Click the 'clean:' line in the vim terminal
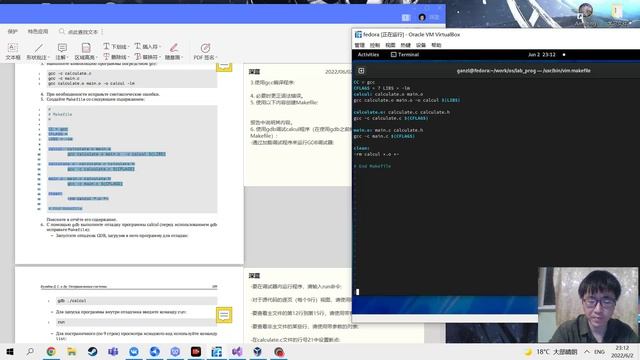This screenshot has height=360, width=640. click(362, 148)
